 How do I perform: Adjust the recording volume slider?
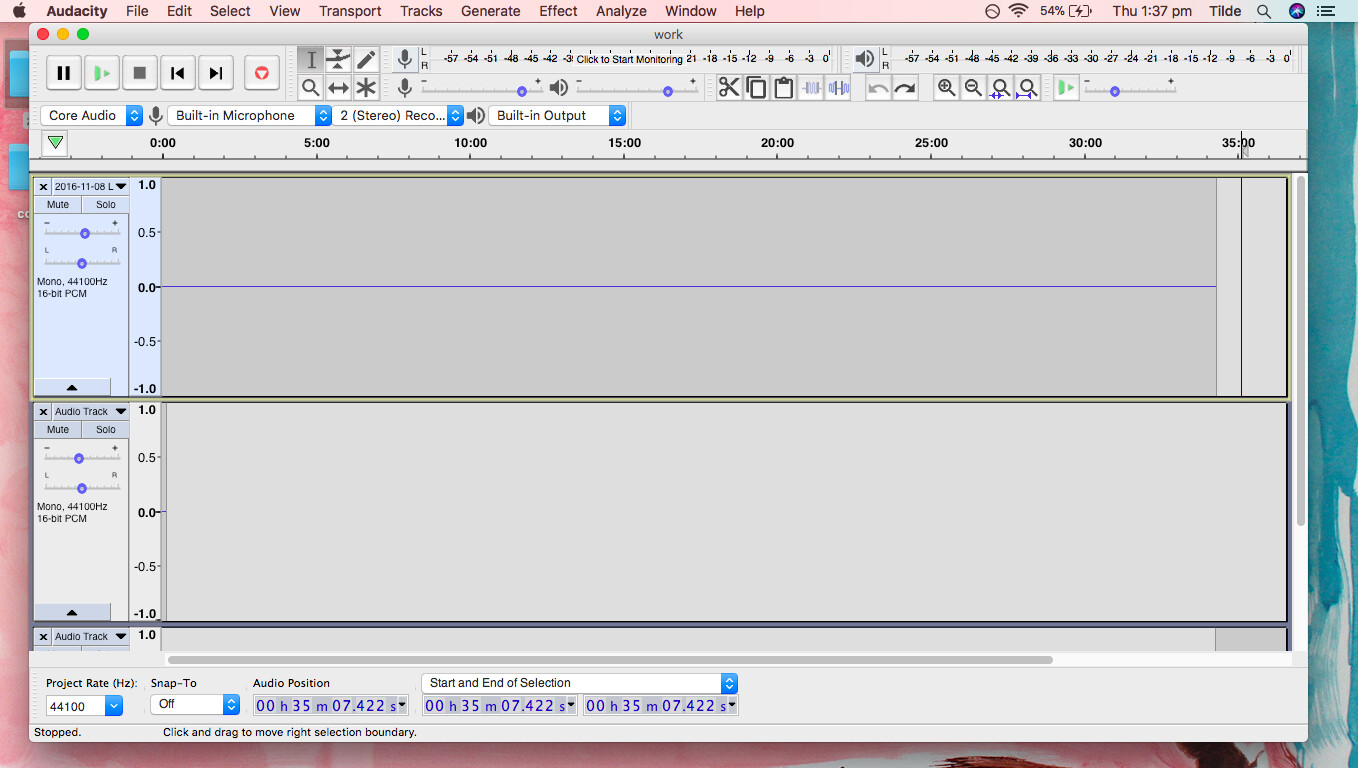pyautogui.click(x=482, y=89)
